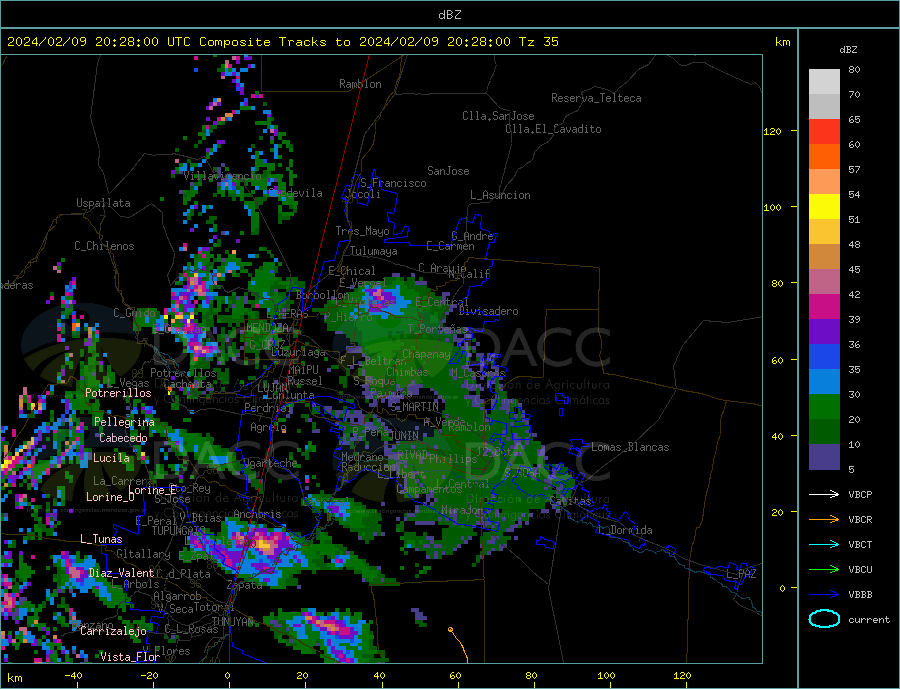Viewport: 900px width, 689px height.
Task: Click the JUNIN label on map
Action: [404, 436]
